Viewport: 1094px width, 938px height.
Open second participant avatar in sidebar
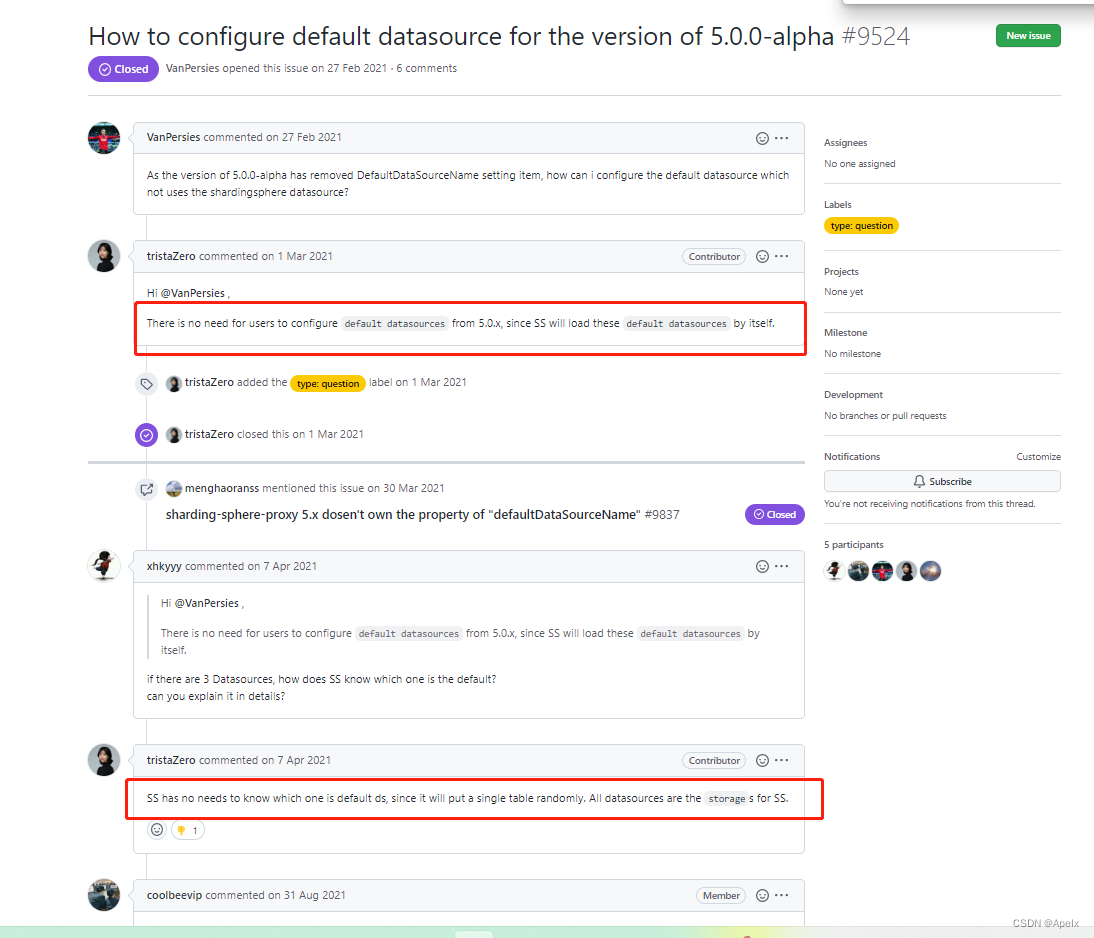tap(858, 571)
